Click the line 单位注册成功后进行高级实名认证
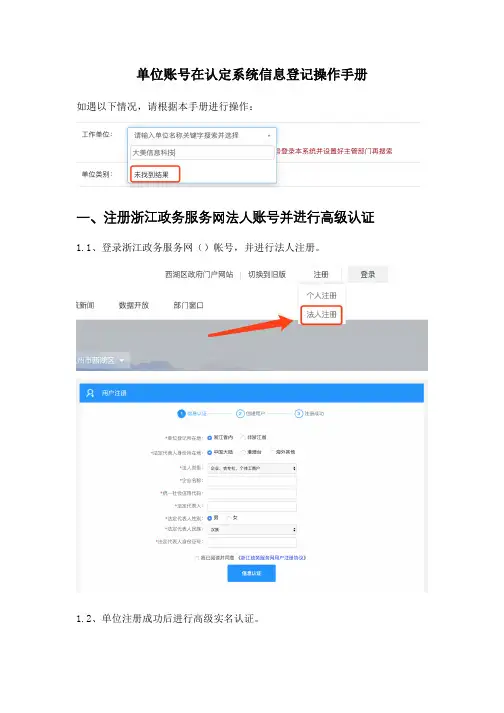This screenshot has width=504, height=713. coord(180,618)
